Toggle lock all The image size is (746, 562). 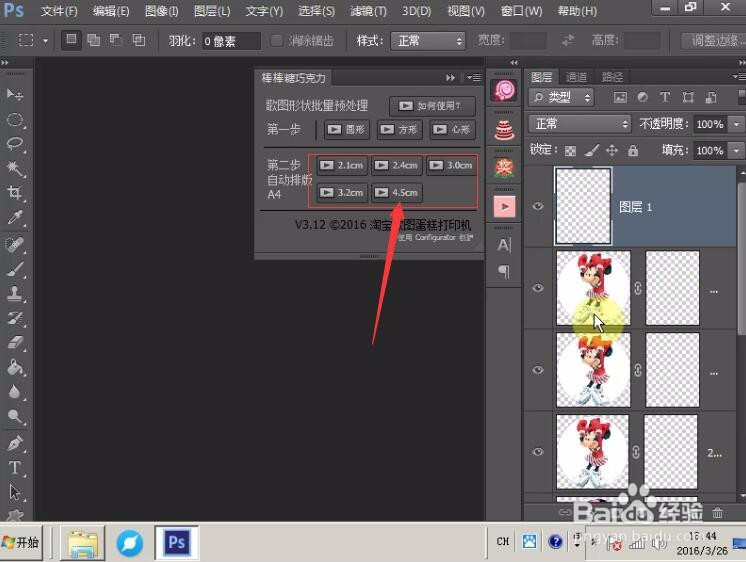[x=633, y=151]
